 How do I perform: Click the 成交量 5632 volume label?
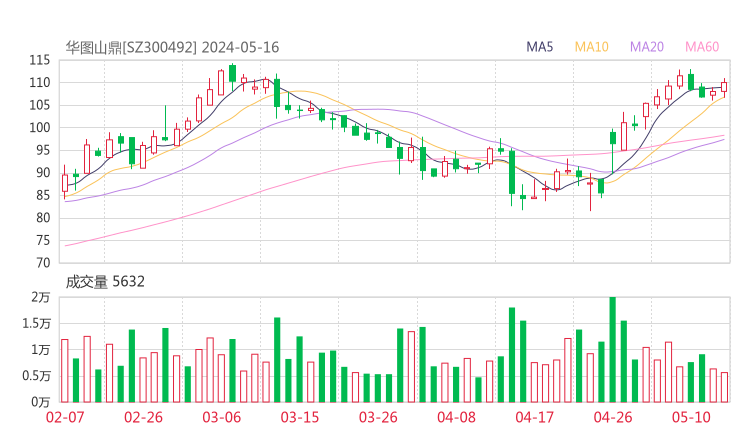(x=105, y=282)
